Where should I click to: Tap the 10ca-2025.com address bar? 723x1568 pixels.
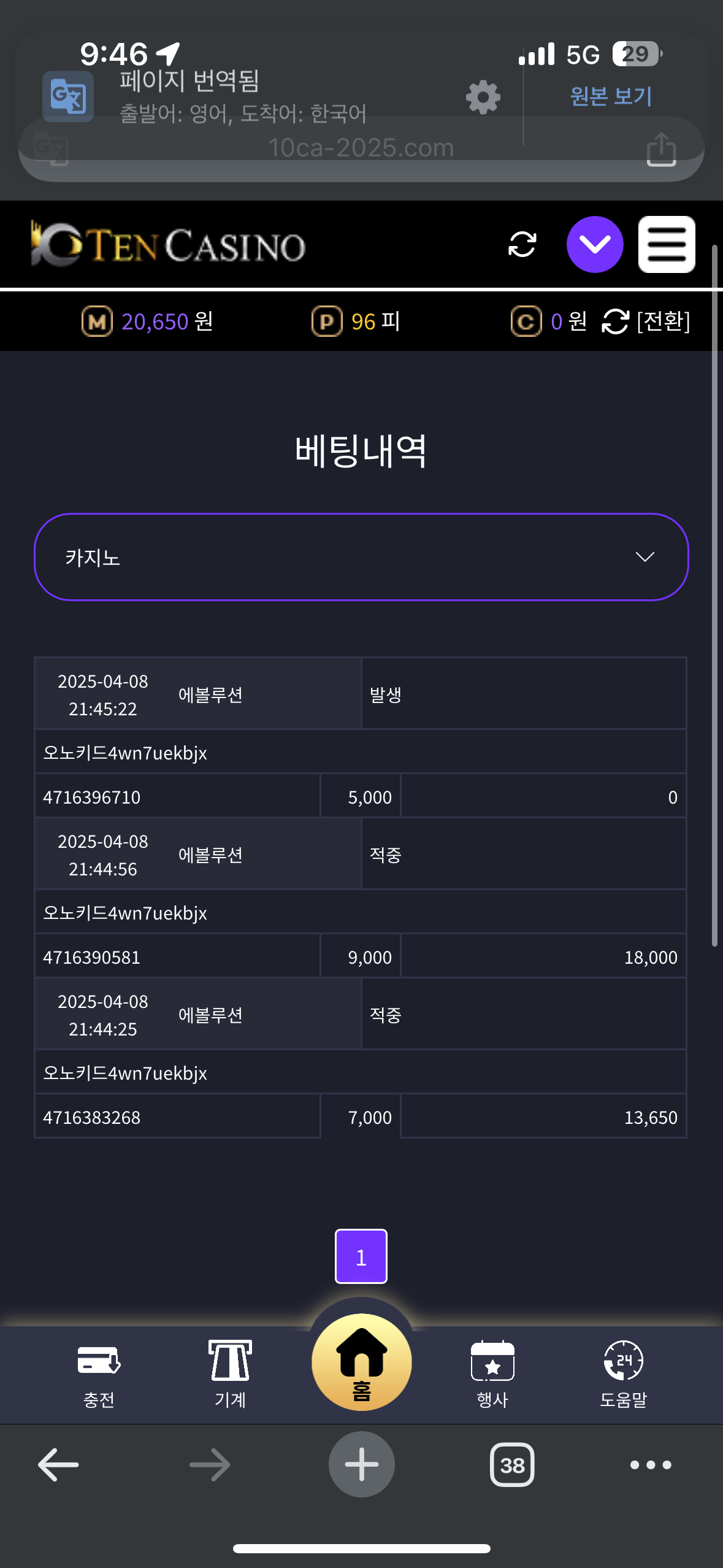[361, 148]
